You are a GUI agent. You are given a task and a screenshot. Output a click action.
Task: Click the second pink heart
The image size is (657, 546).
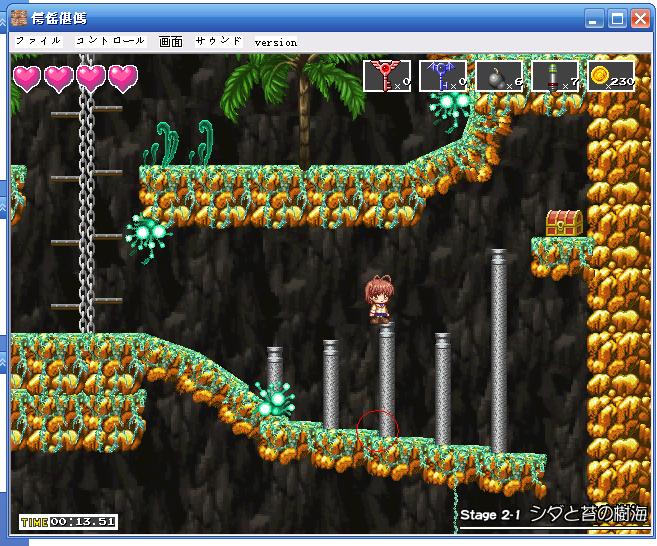59,78
